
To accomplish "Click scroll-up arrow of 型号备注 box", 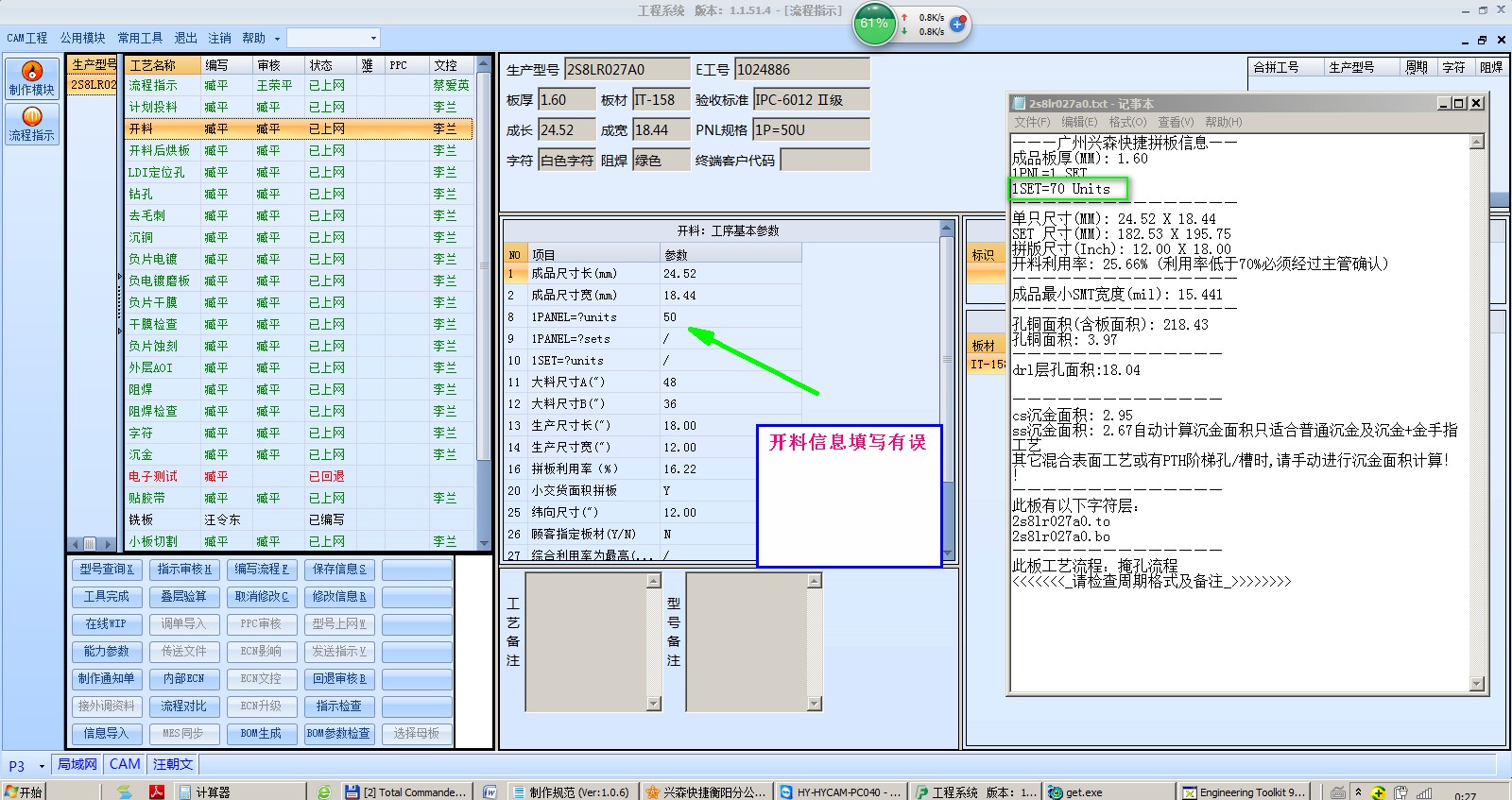I will (x=815, y=581).
